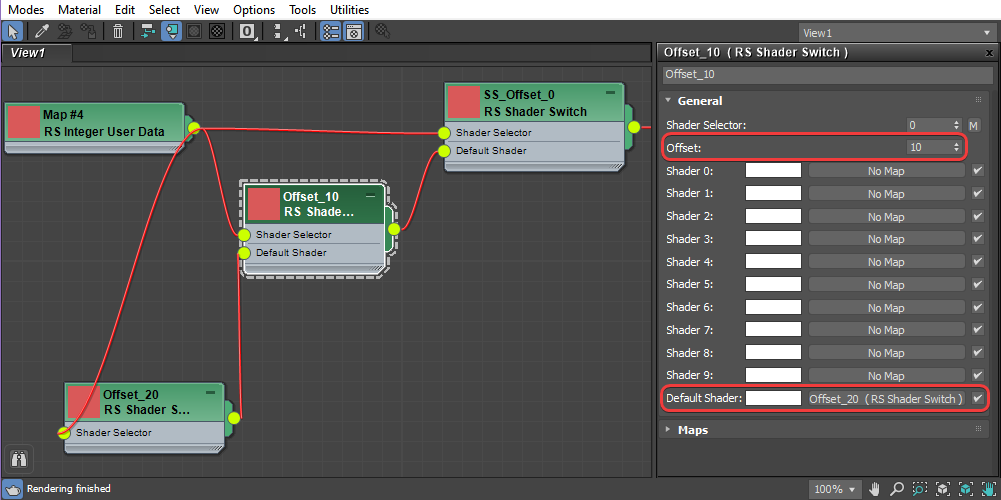Uncheck the Shader 5 checkbox
The width and height of the screenshot is (1001, 500).
click(x=977, y=284)
